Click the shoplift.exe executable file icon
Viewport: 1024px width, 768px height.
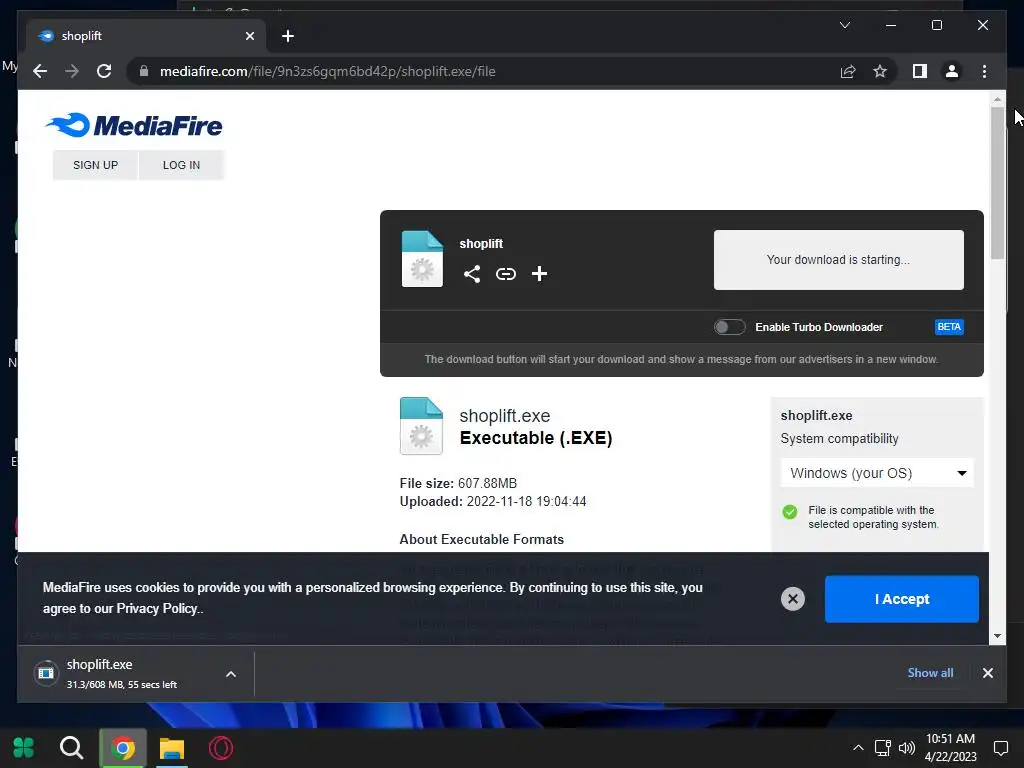(x=421, y=426)
